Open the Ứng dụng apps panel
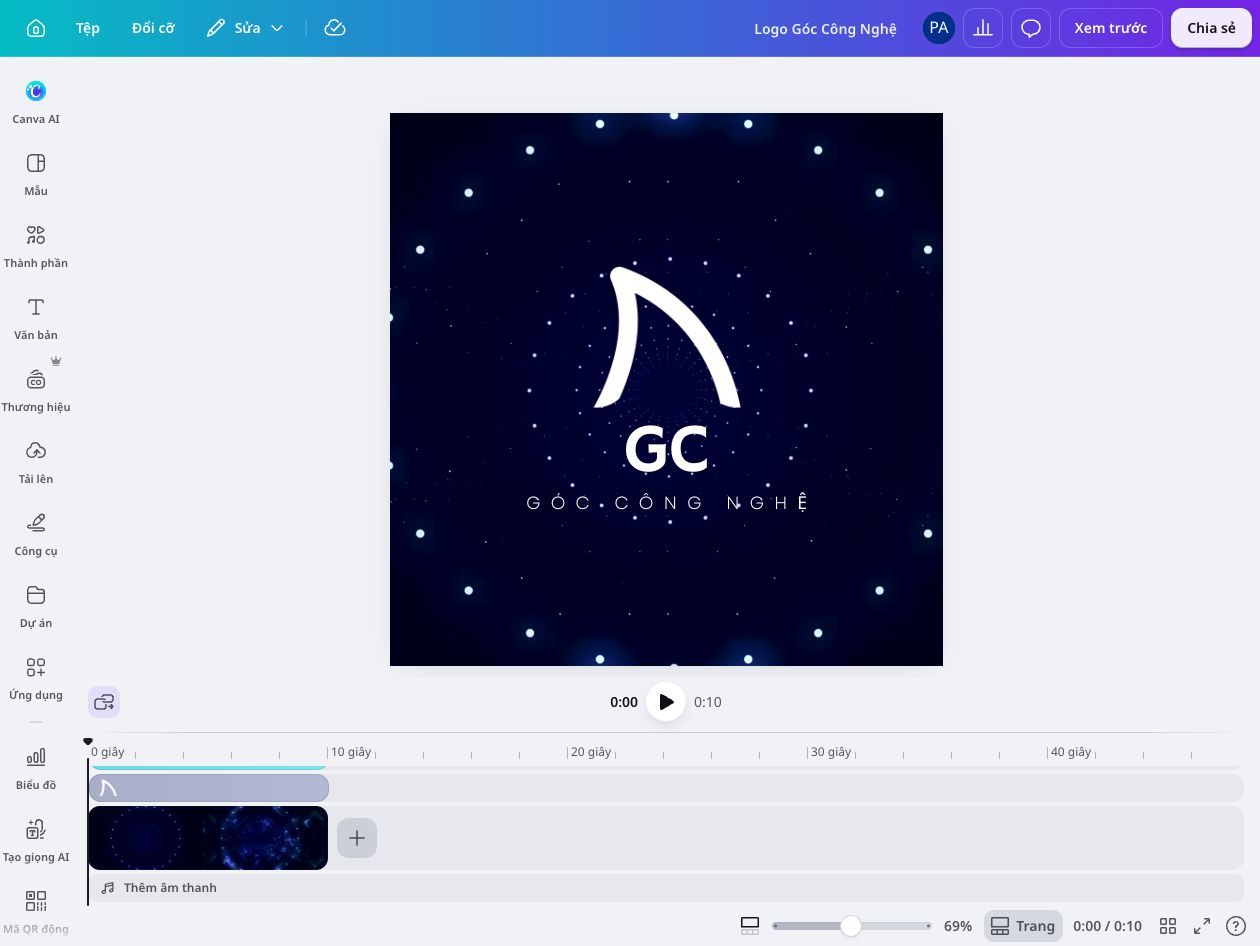 (36, 678)
